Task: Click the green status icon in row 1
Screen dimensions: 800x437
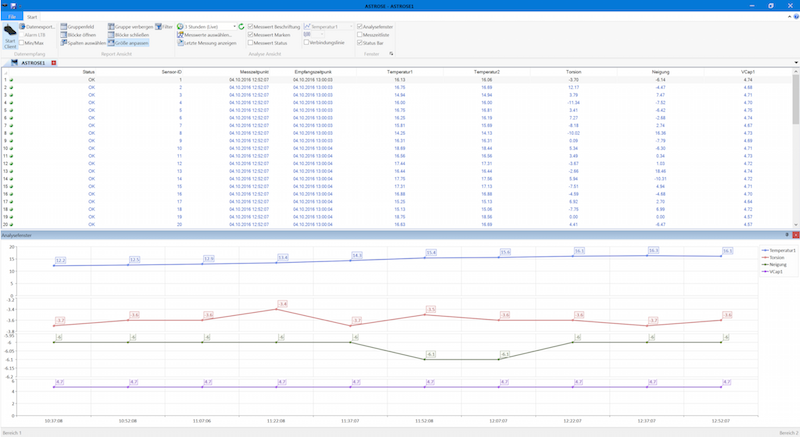Action: pyautogui.click(x=11, y=80)
